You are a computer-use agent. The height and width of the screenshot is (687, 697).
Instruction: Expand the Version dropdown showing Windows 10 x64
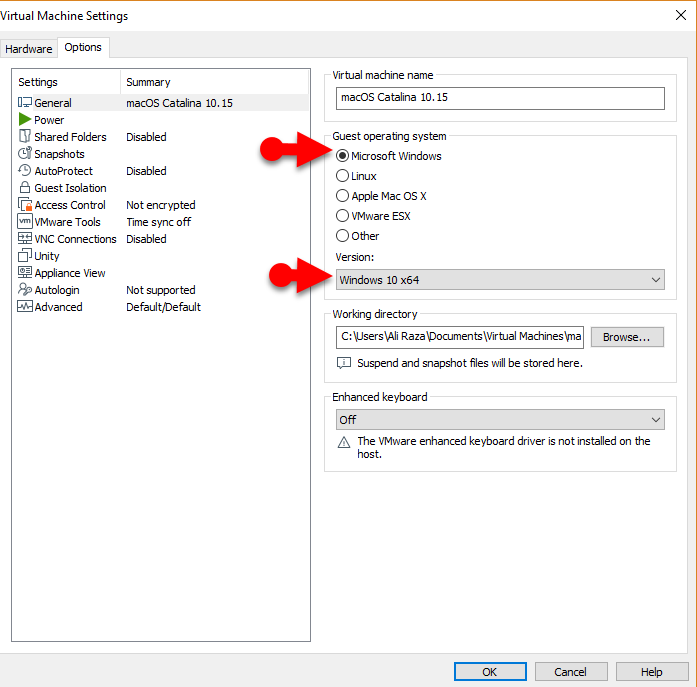[500, 280]
